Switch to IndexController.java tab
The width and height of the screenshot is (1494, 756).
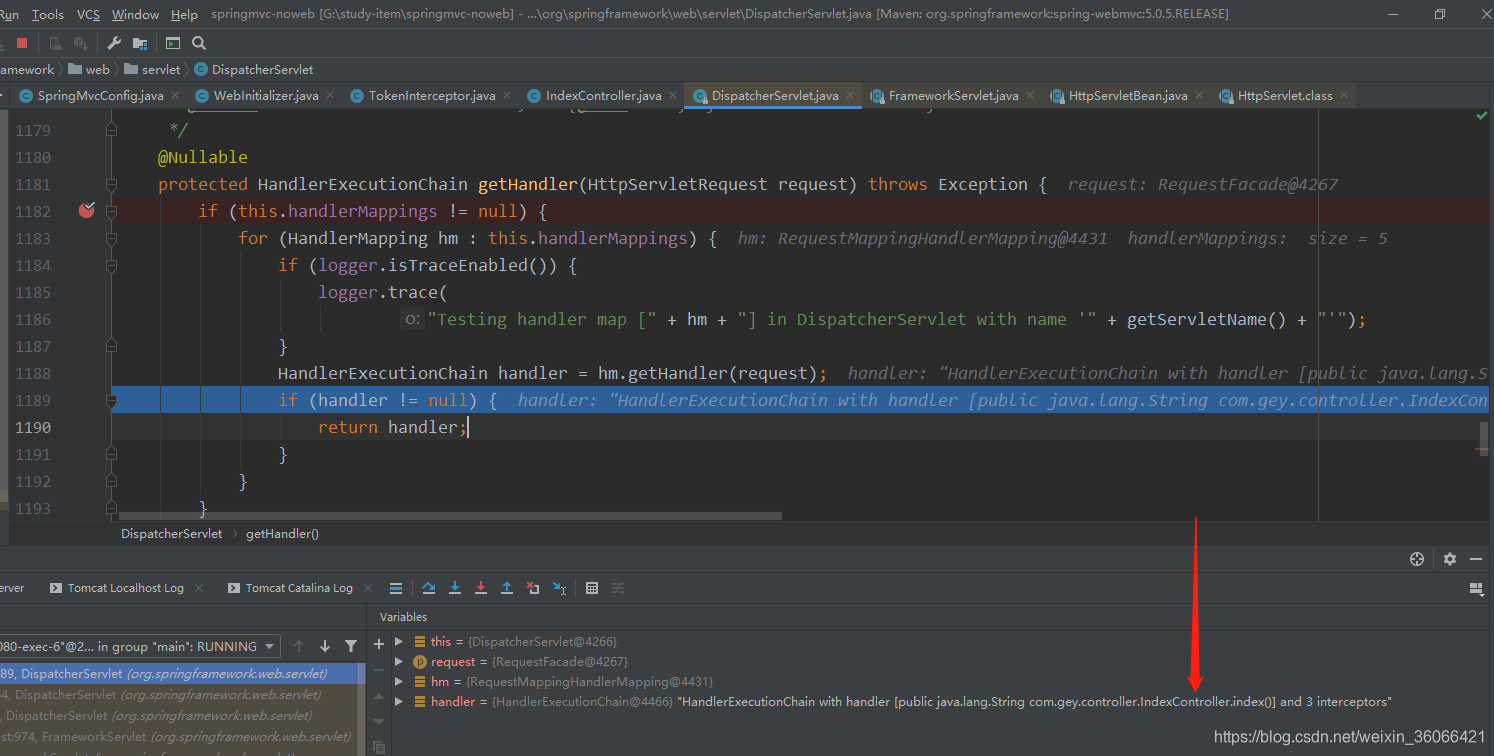[603, 96]
